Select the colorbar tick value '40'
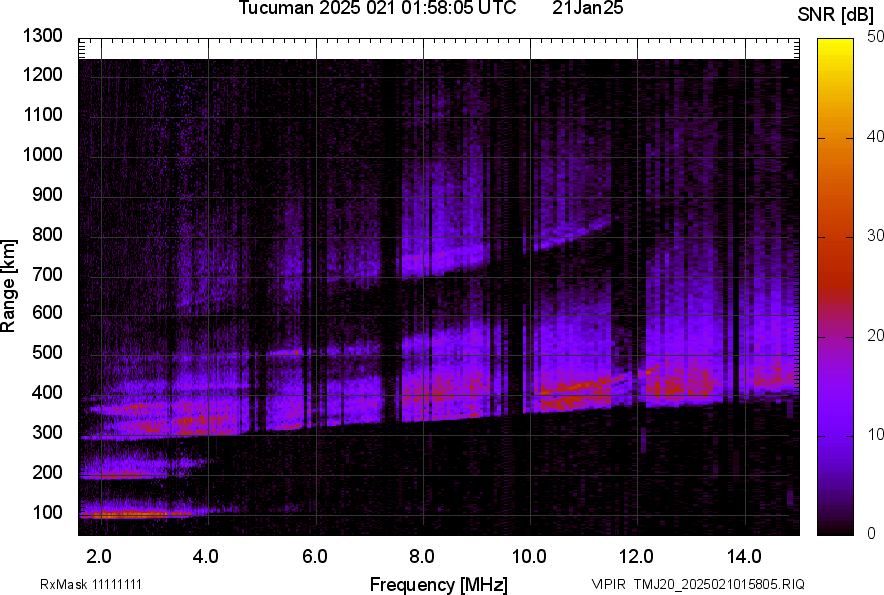This screenshot has width=884, height=595. point(875,136)
